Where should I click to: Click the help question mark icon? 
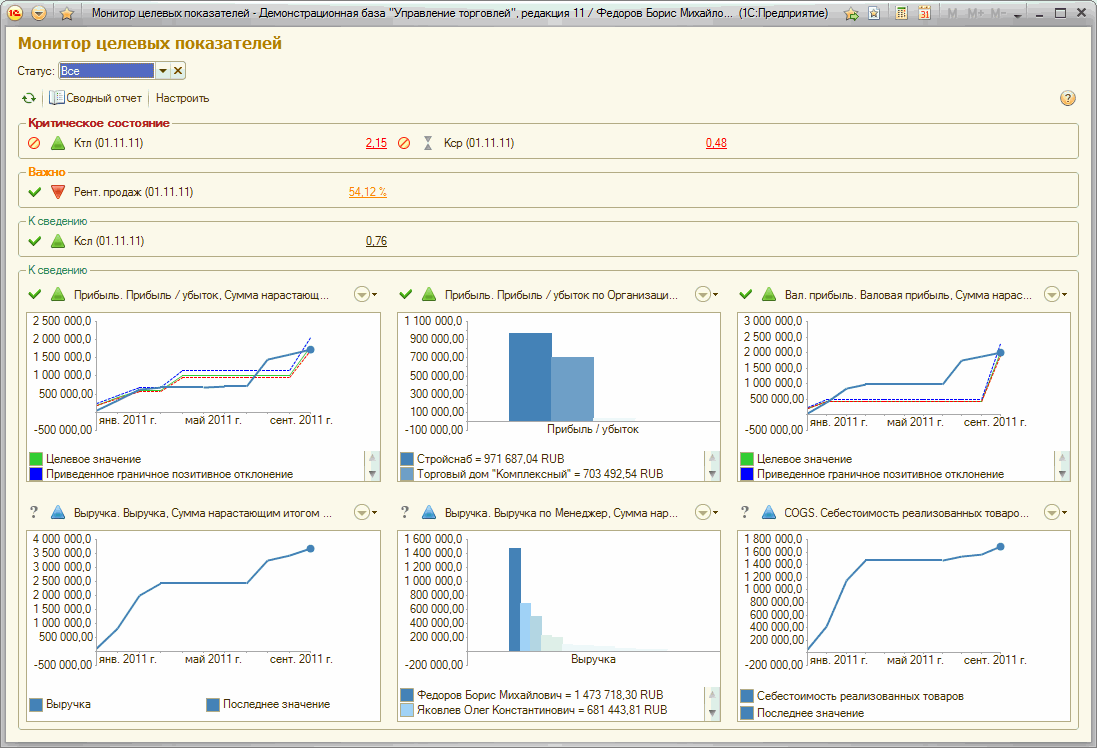[x=1068, y=98]
